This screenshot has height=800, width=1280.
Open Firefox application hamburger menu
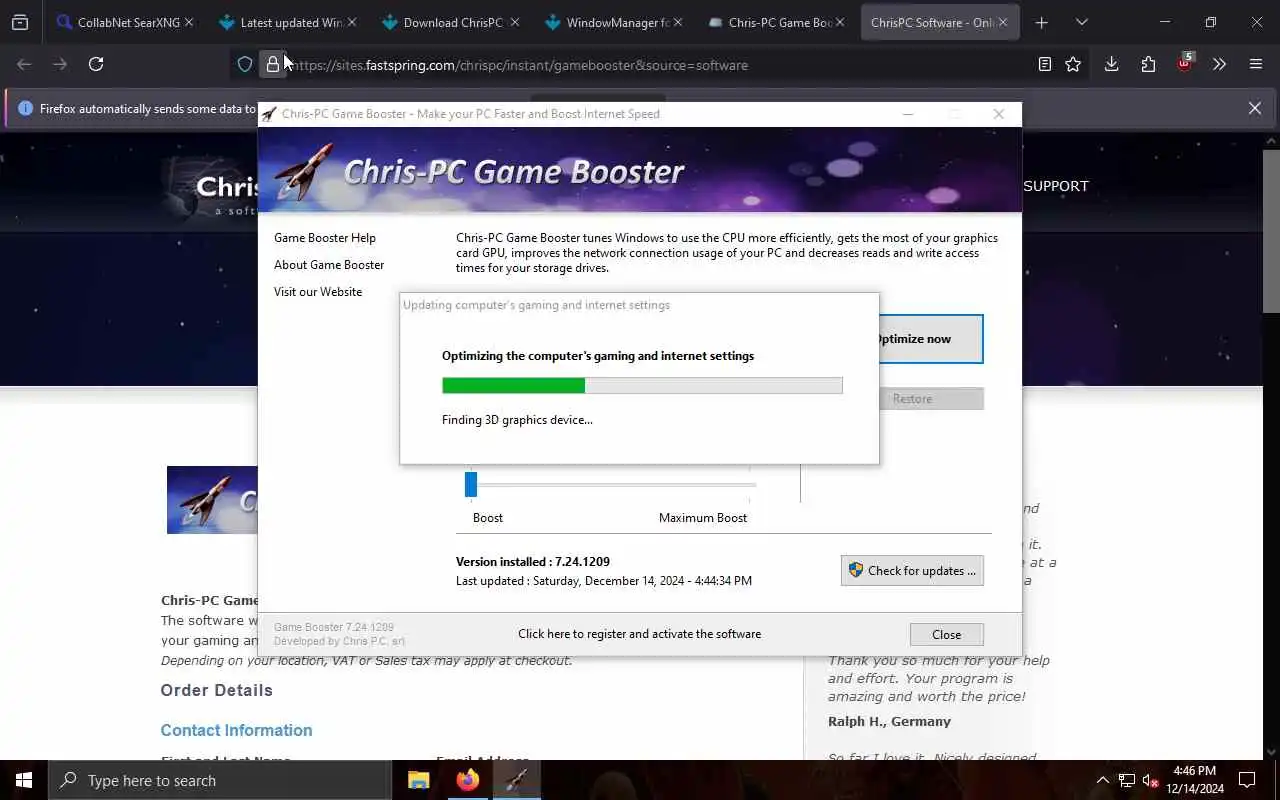[x=1256, y=64]
